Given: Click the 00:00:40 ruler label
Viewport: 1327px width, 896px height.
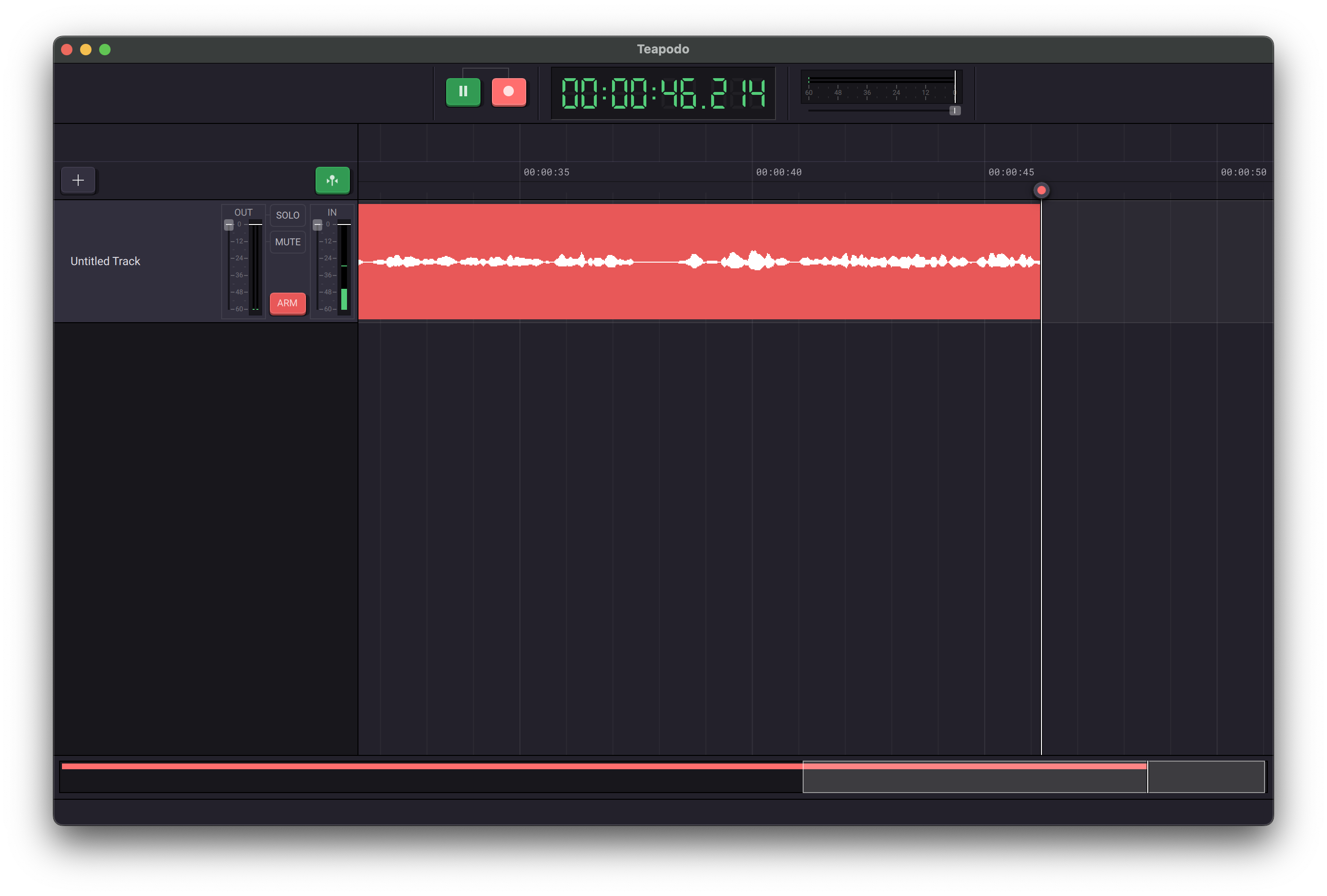Looking at the screenshot, I should point(778,173).
